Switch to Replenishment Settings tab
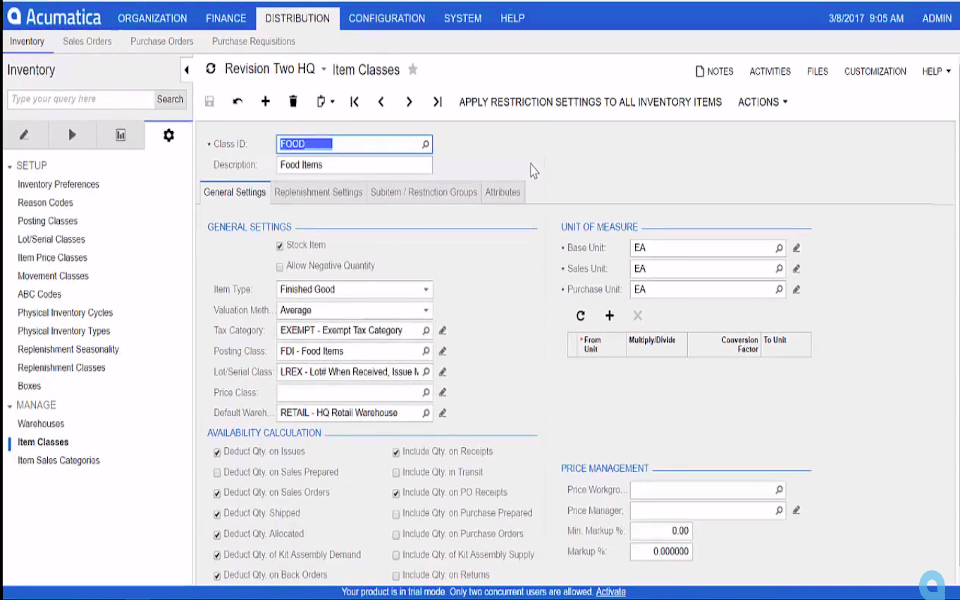This screenshot has width=960, height=600. [x=318, y=192]
